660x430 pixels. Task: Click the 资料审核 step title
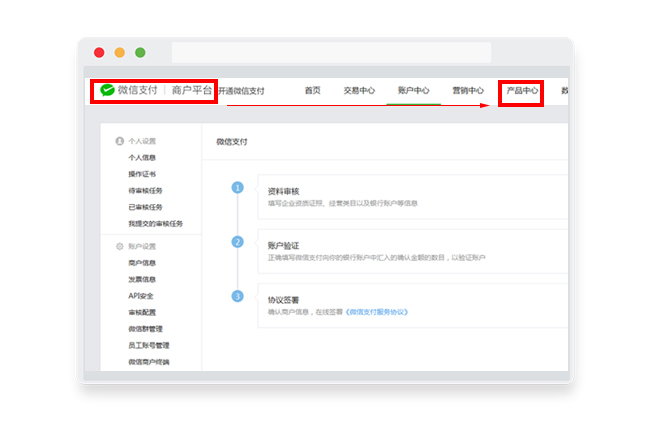point(284,191)
